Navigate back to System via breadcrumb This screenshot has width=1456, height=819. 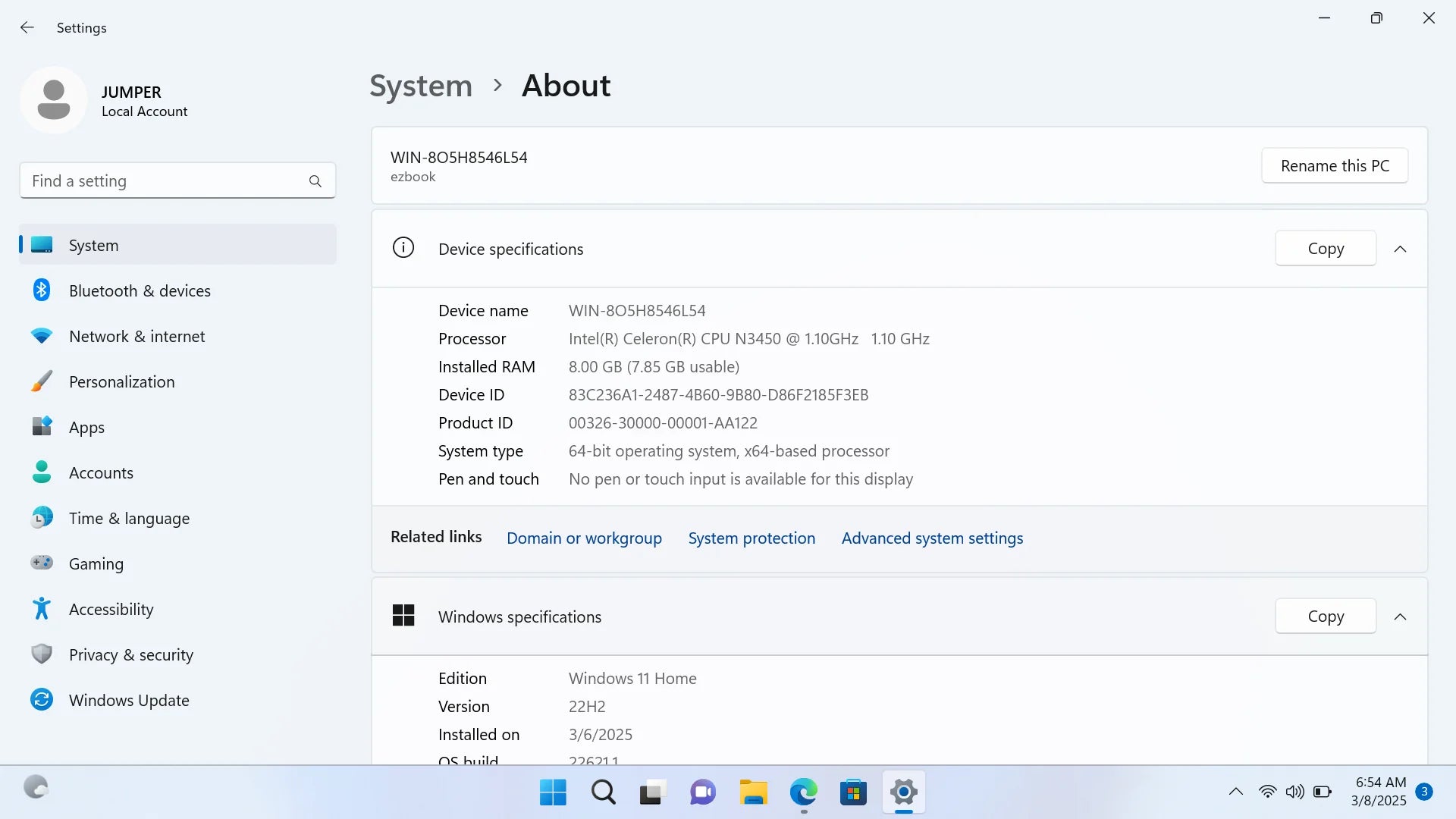[x=420, y=86]
